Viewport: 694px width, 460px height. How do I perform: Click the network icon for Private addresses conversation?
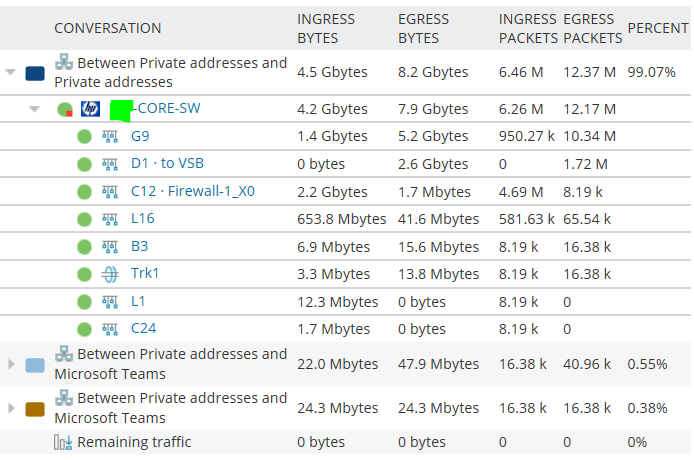coord(64,62)
